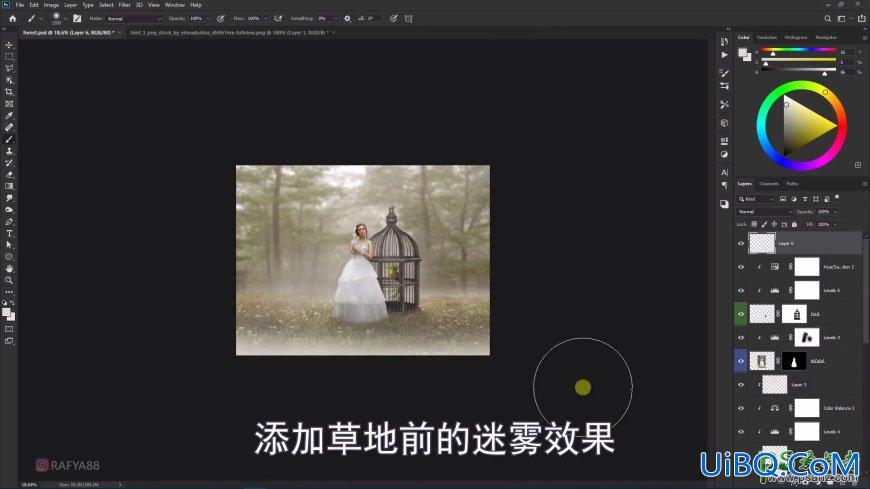Open Smoothing value dropdown arrow
The height and width of the screenshot is (489, 870).
(335, 18)
